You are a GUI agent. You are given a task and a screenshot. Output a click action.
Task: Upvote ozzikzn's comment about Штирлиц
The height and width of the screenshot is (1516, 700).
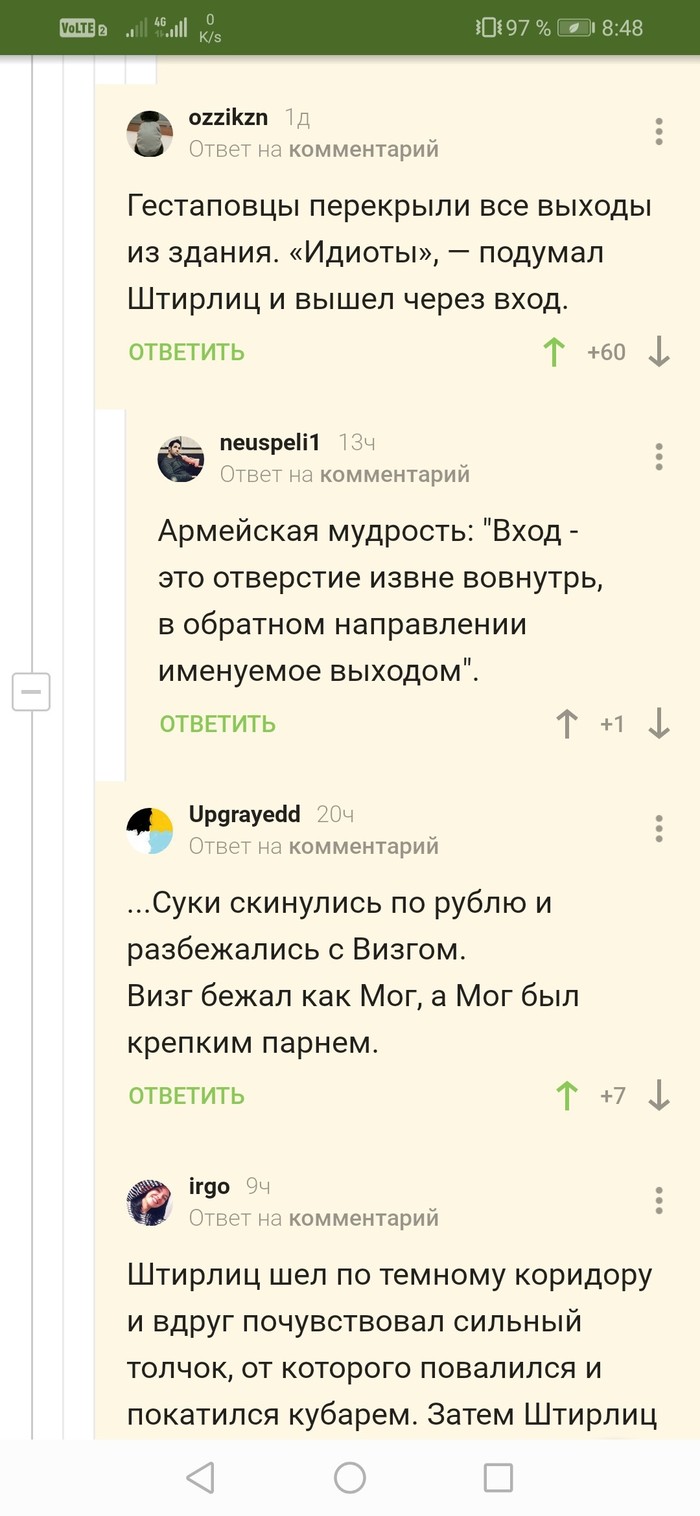[554, 352]
